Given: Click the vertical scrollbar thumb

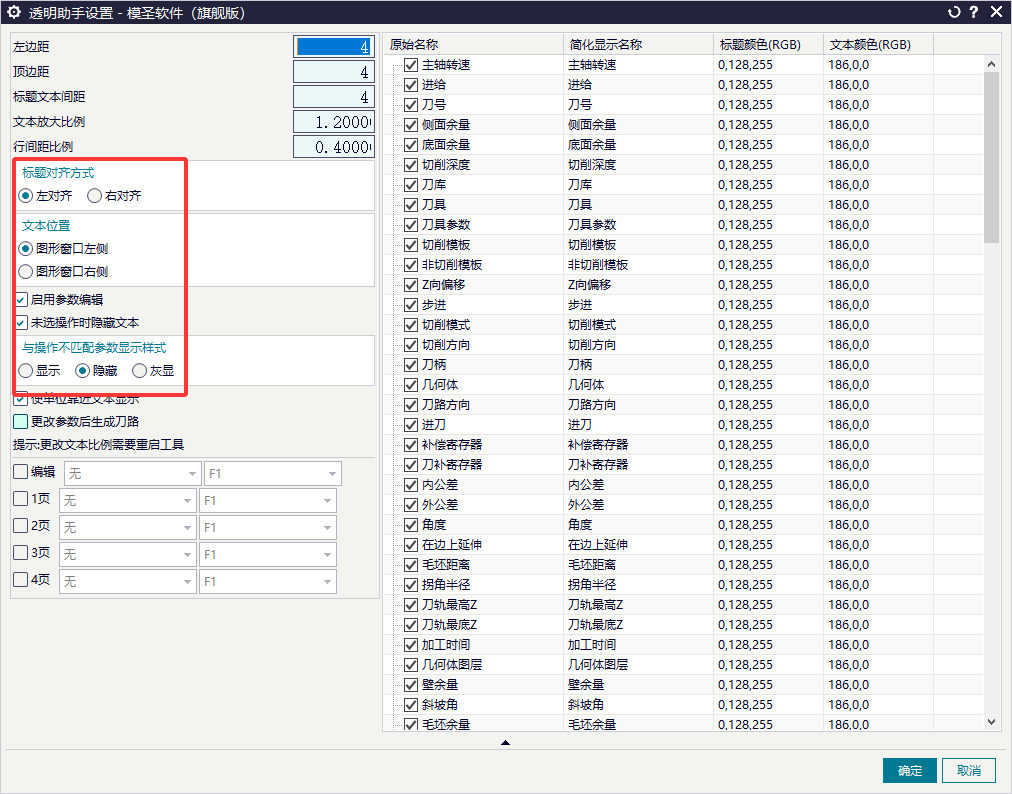Looking at the screenshot, I should point(991,158).
